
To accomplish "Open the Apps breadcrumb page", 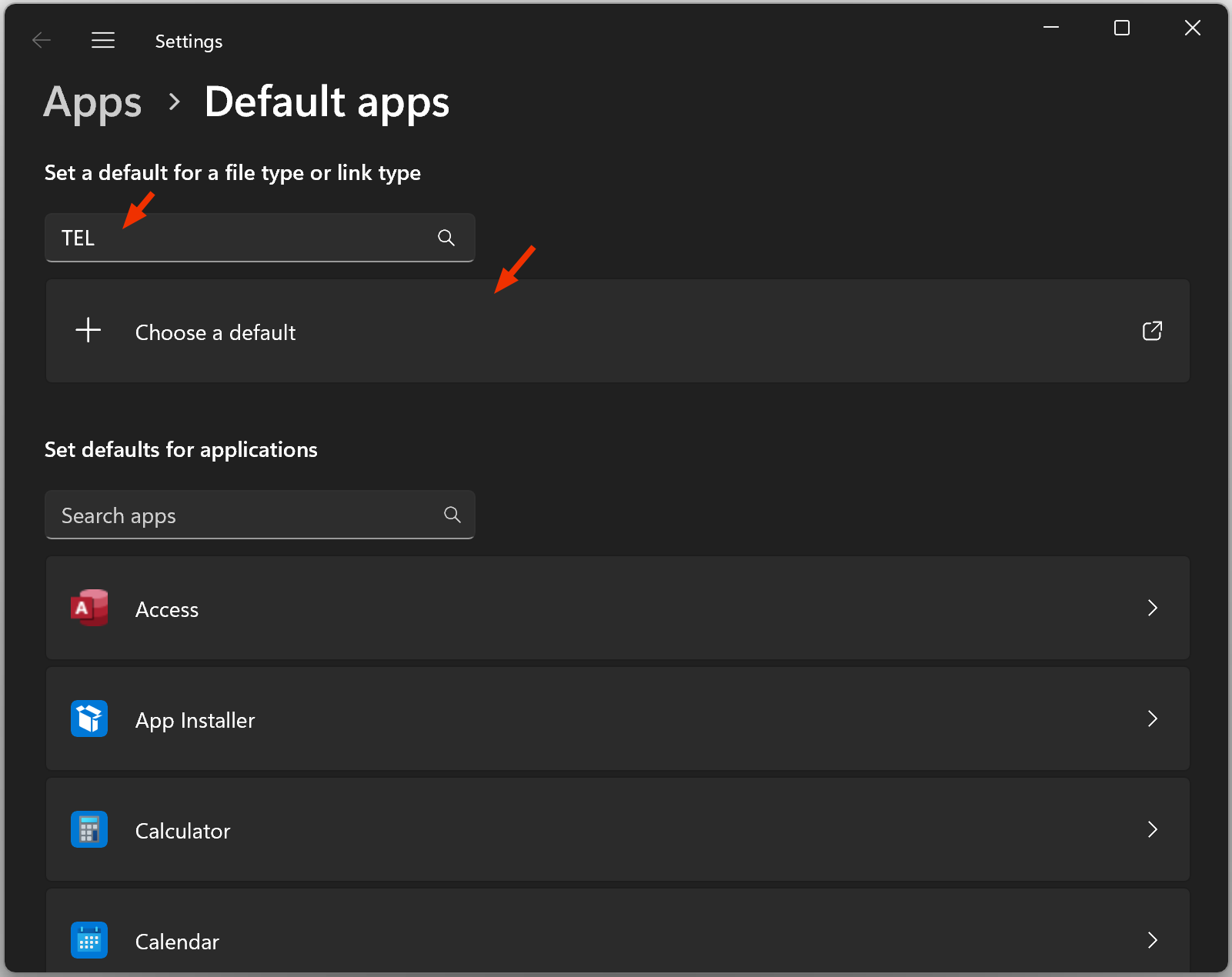I will click(92, 102).
